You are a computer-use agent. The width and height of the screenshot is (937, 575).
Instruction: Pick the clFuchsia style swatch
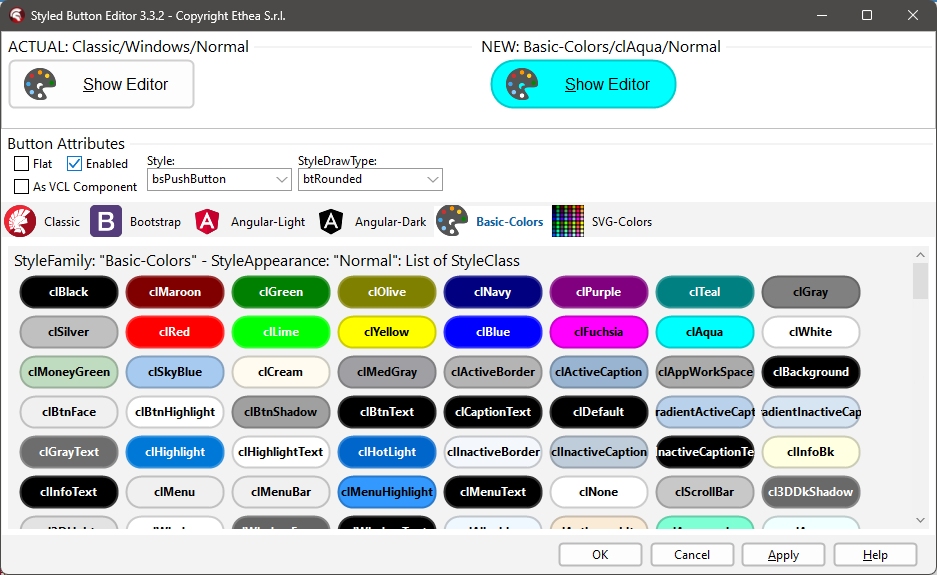pyautogui.click(x=599, y=332)
